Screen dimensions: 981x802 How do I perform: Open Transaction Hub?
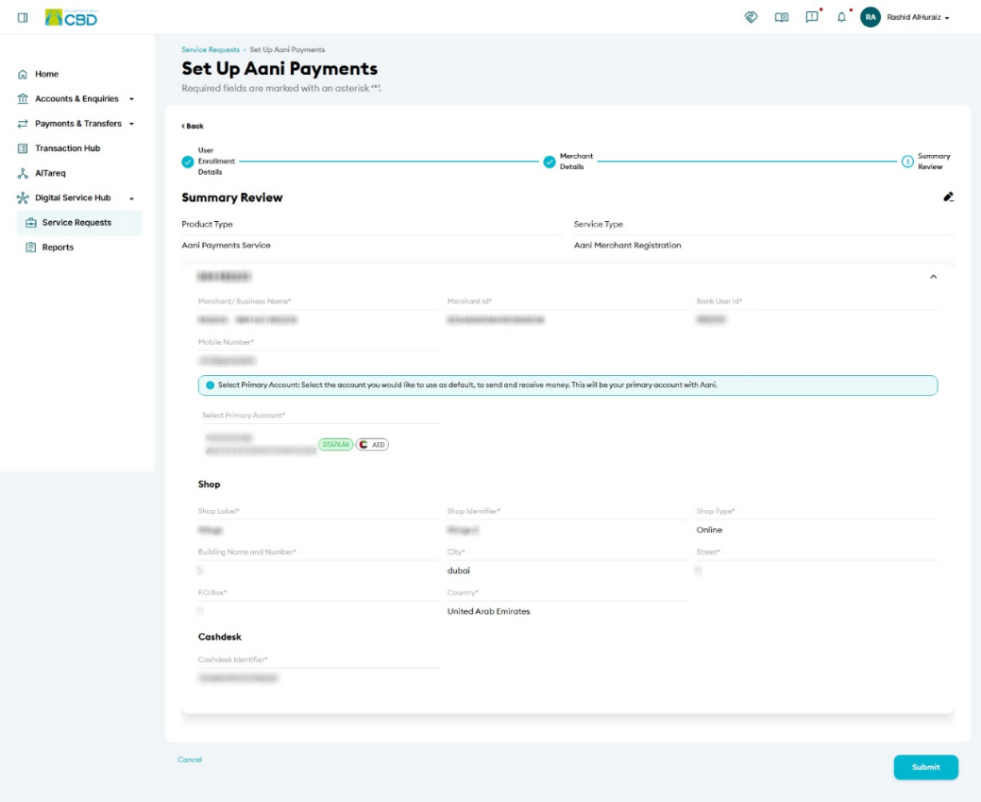(68, 148)
